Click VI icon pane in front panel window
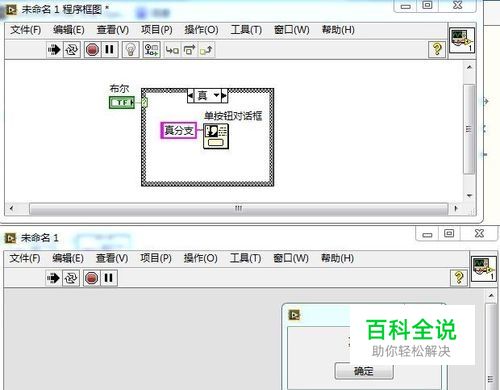The image size is (500, 390). click(x=484, y=269)
